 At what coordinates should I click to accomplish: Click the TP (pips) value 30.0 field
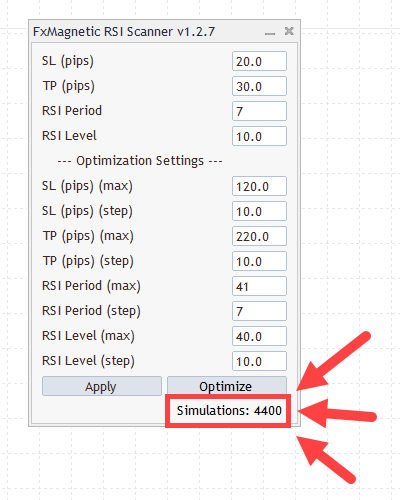click(259, 86)
